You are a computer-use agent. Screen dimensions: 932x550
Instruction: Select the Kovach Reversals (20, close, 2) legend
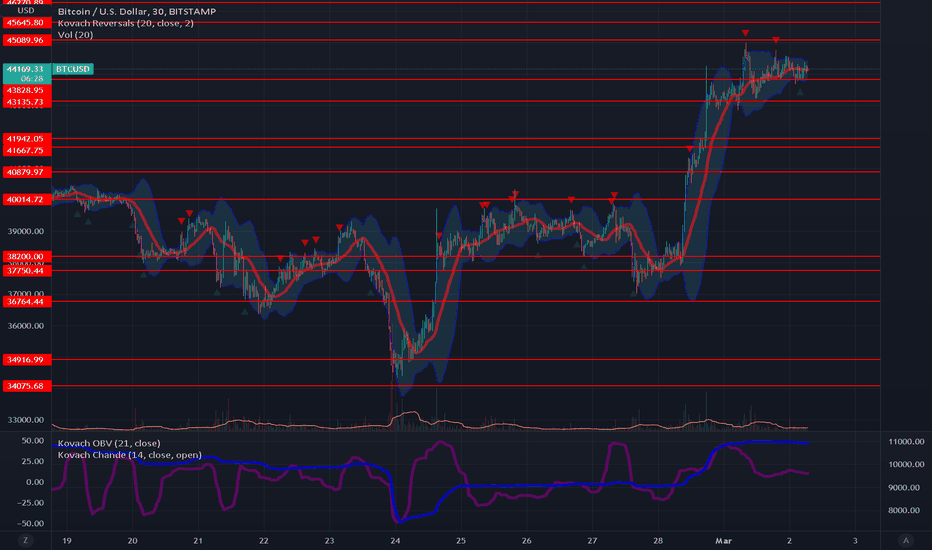[125, 23]
